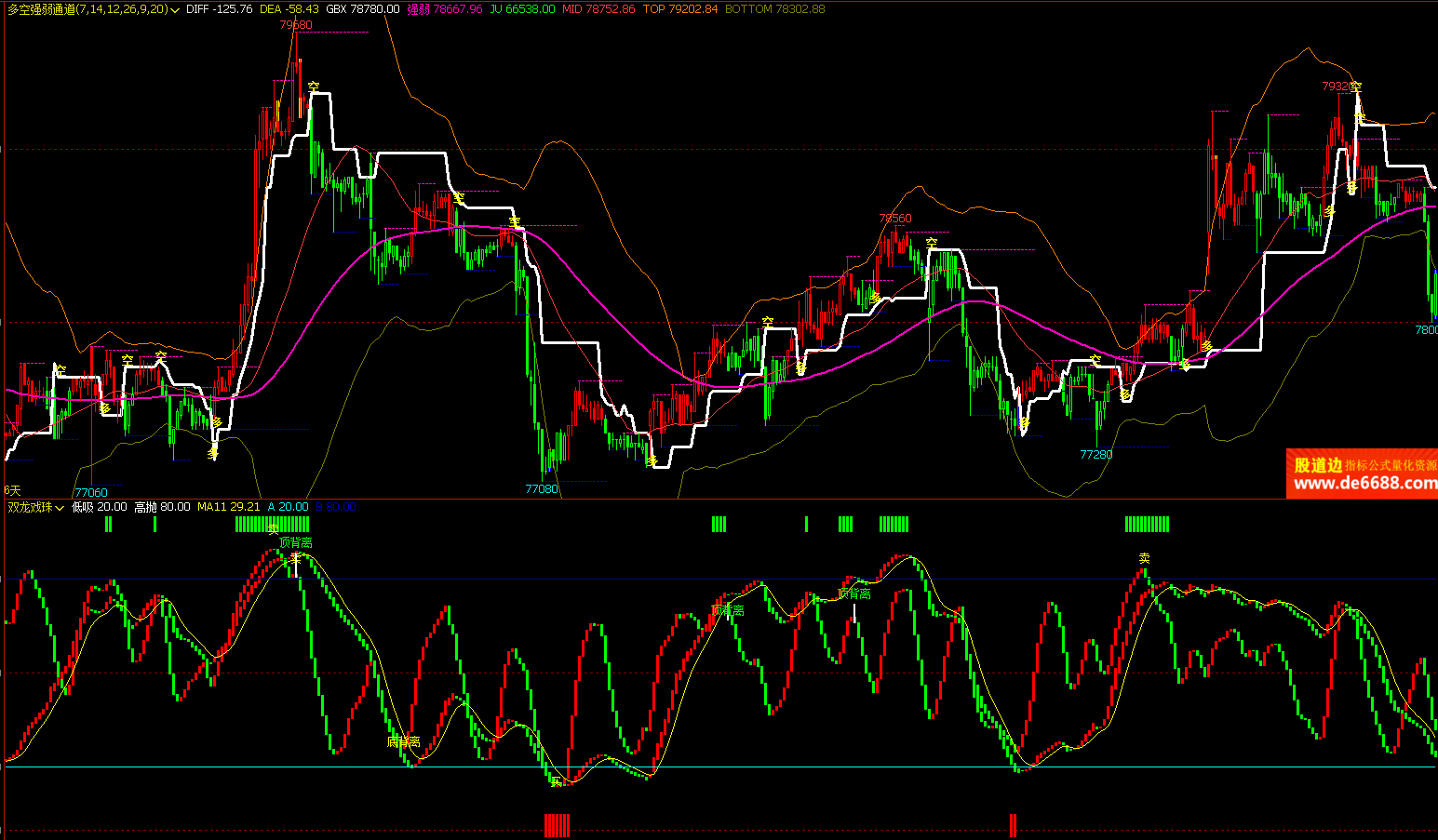Click the 高抛 80.00 parameter label

(162, 507)
